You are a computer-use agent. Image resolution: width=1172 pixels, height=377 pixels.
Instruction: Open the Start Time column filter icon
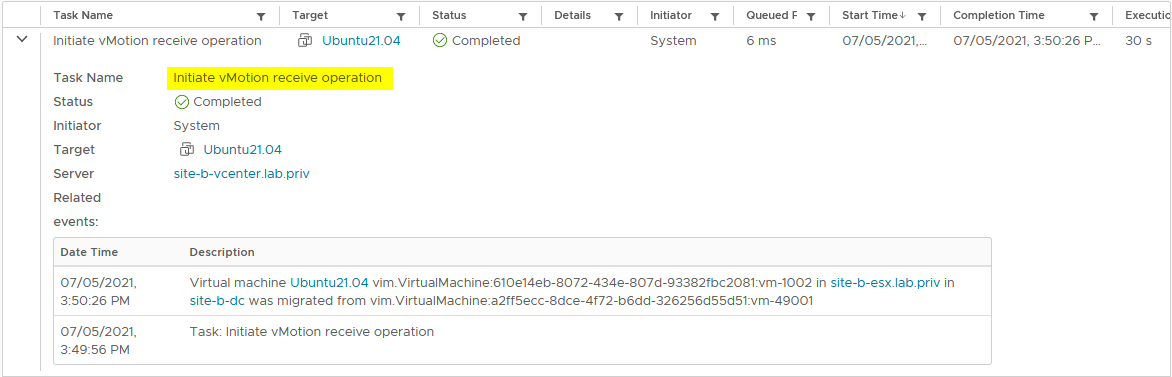pyautogui.click(x=922, y=16)
